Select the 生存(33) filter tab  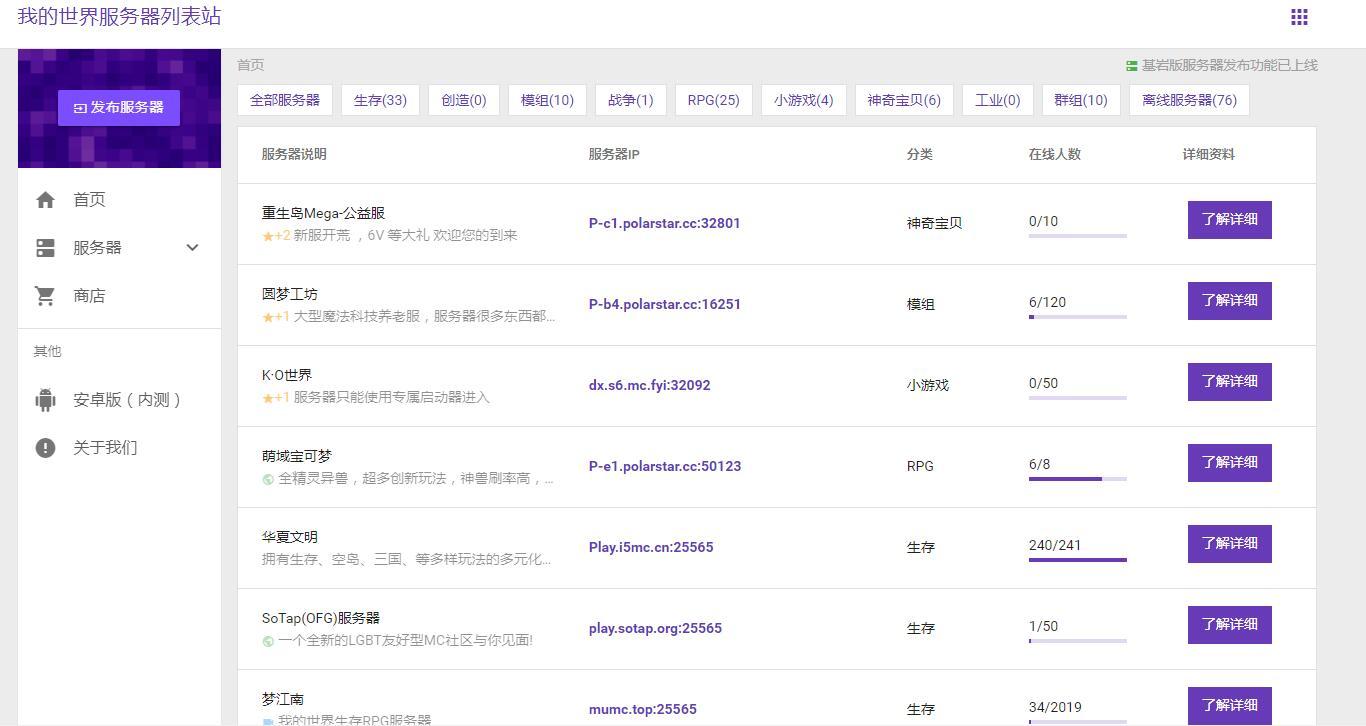pos(380,100)
